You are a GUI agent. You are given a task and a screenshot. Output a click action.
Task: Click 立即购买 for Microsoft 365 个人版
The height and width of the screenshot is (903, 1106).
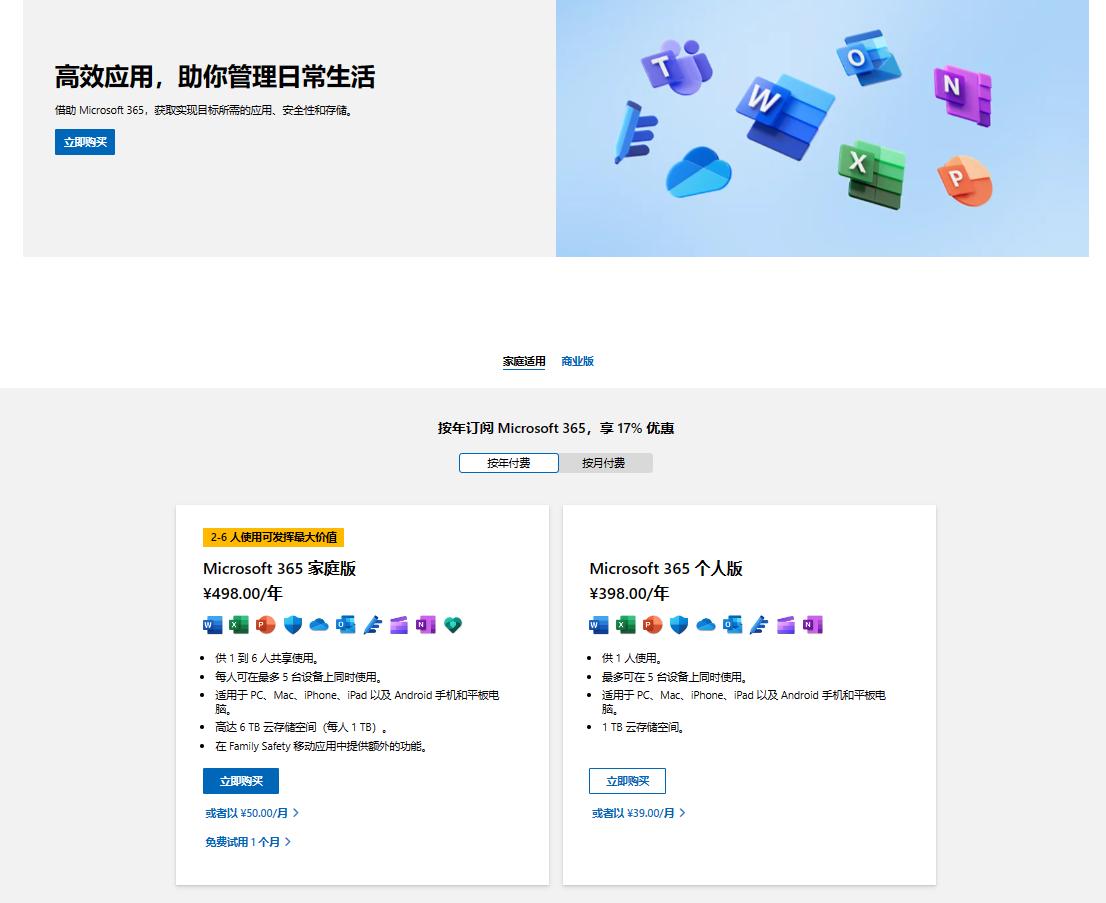coord(627,781)
